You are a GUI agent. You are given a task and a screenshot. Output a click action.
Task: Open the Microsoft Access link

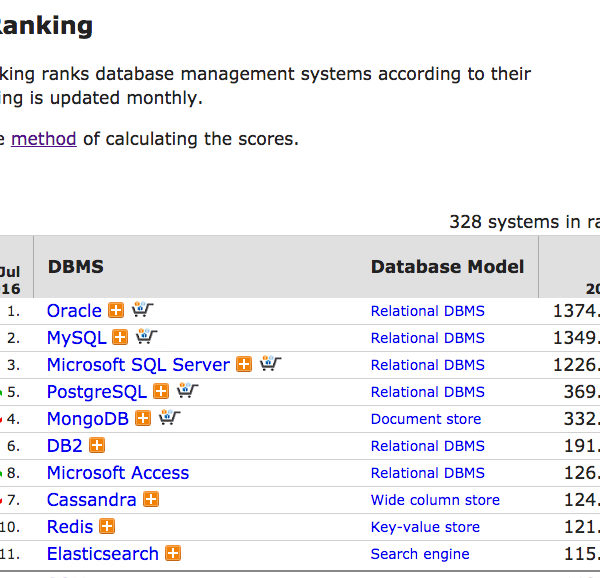tap(117, 473)
